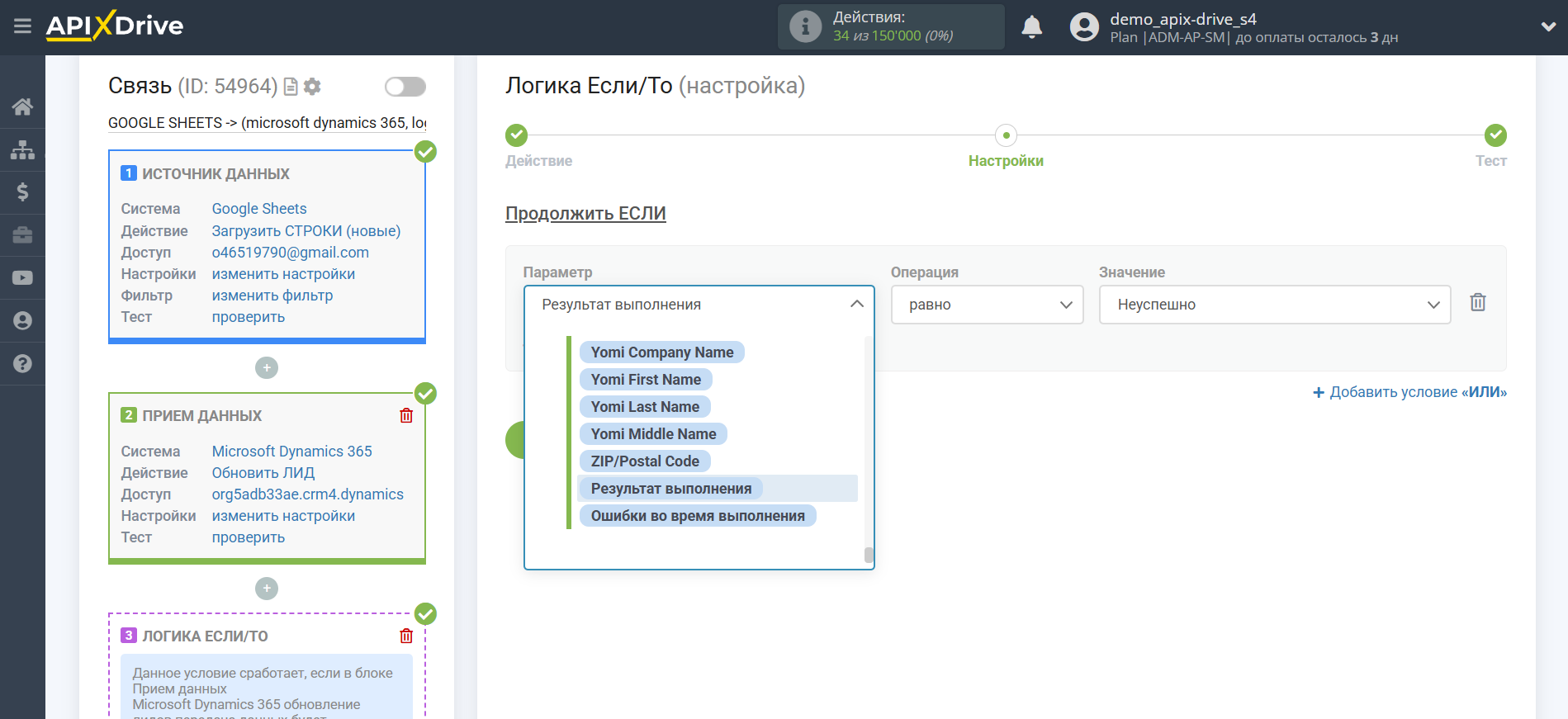This screenshot has height=719, width=1568.
Task: Click the notifications bell icon
Action: click(x=1032, y=27)
